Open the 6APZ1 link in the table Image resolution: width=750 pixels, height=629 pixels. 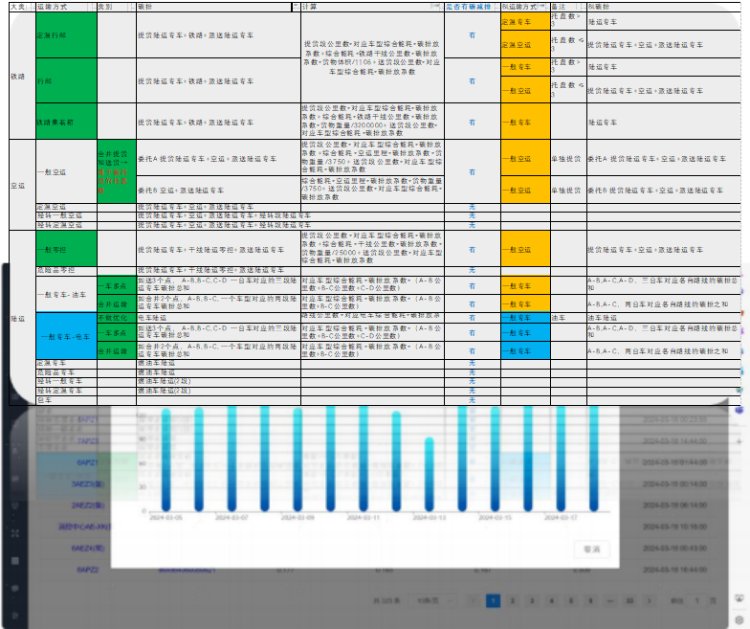[86, 462]
